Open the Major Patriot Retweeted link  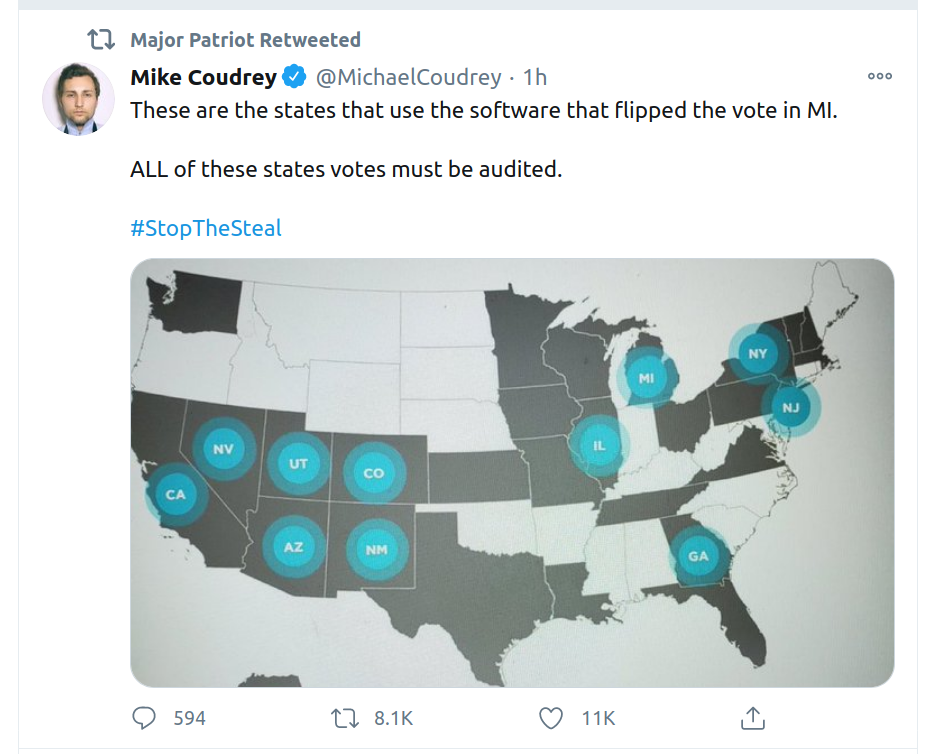tap(245, 40)
